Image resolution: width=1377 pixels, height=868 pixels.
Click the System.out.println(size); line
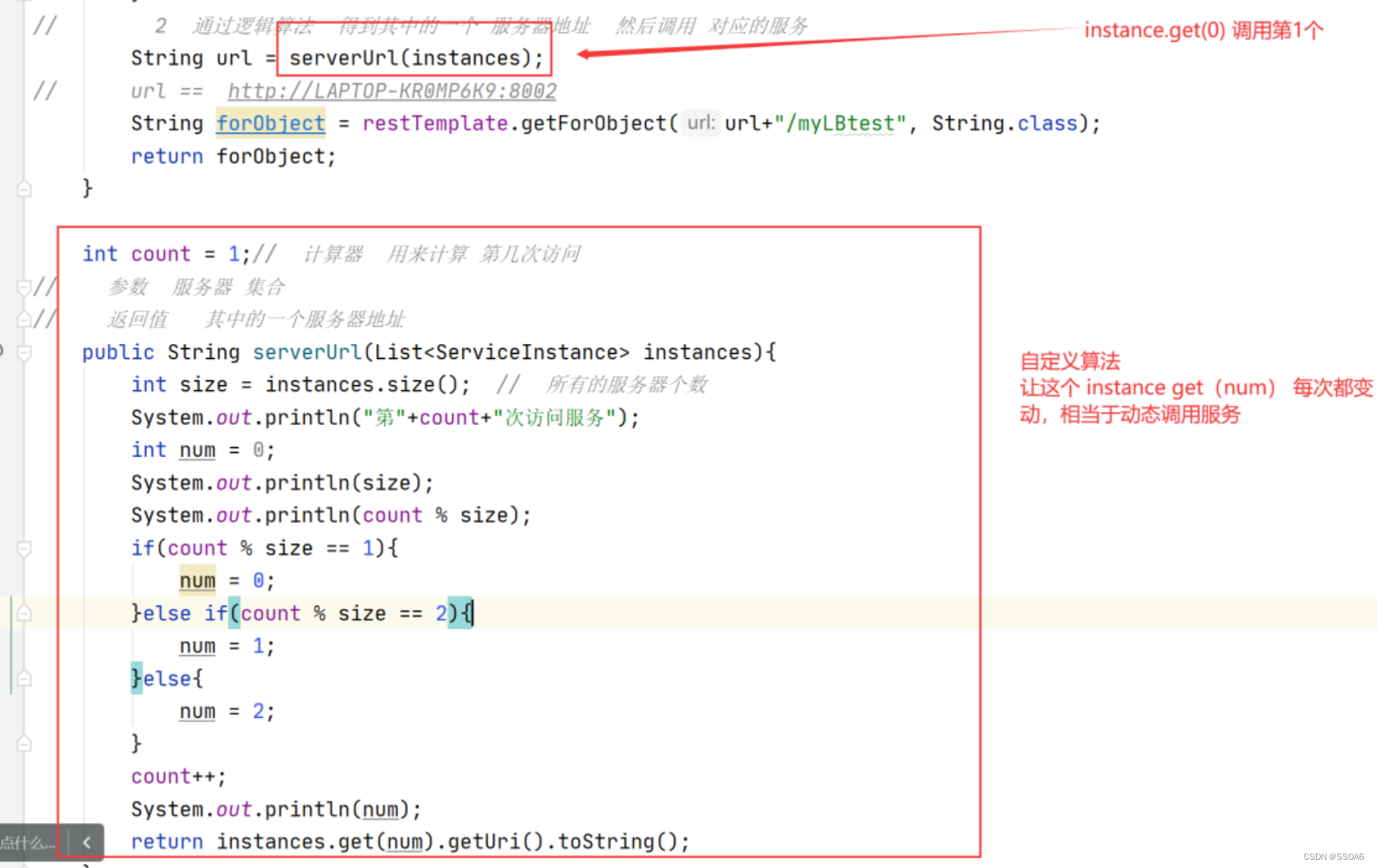282,483
